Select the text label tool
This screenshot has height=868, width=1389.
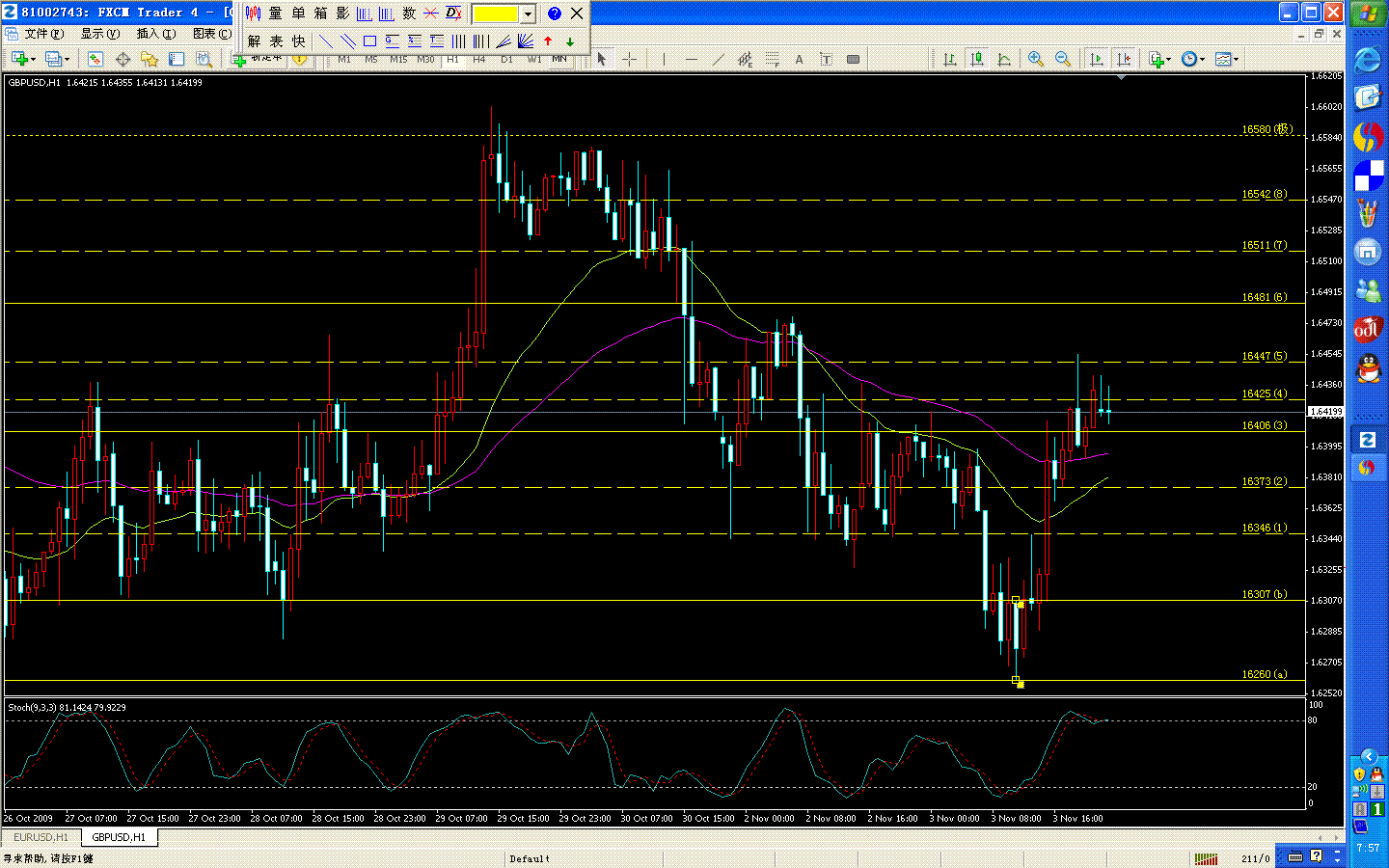click(x=826, y=59)
